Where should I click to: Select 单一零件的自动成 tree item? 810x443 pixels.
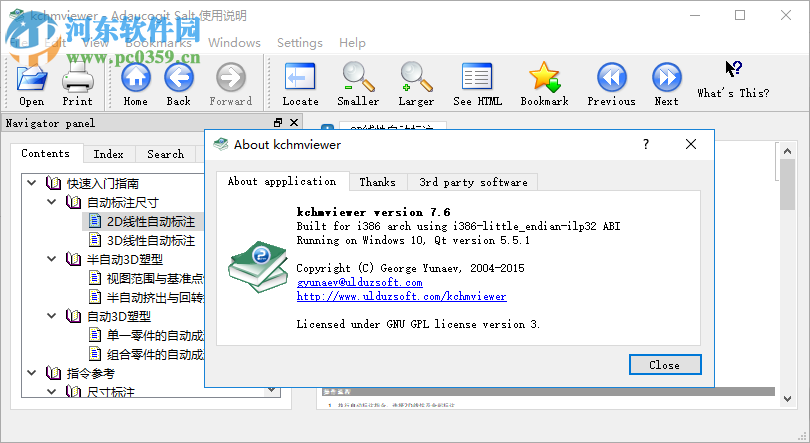(155, 336)
